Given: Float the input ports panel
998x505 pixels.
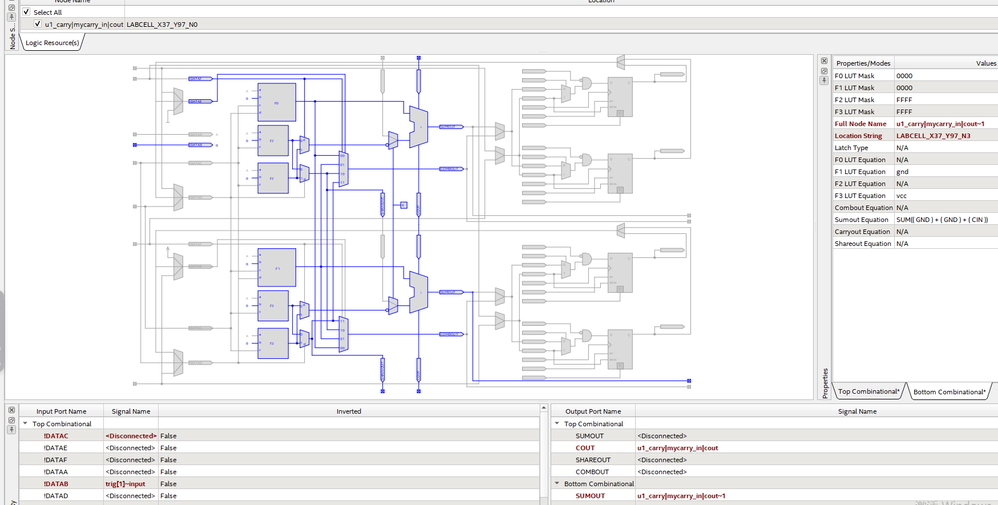Looking at the screenshot, I should tap(11, 421).
